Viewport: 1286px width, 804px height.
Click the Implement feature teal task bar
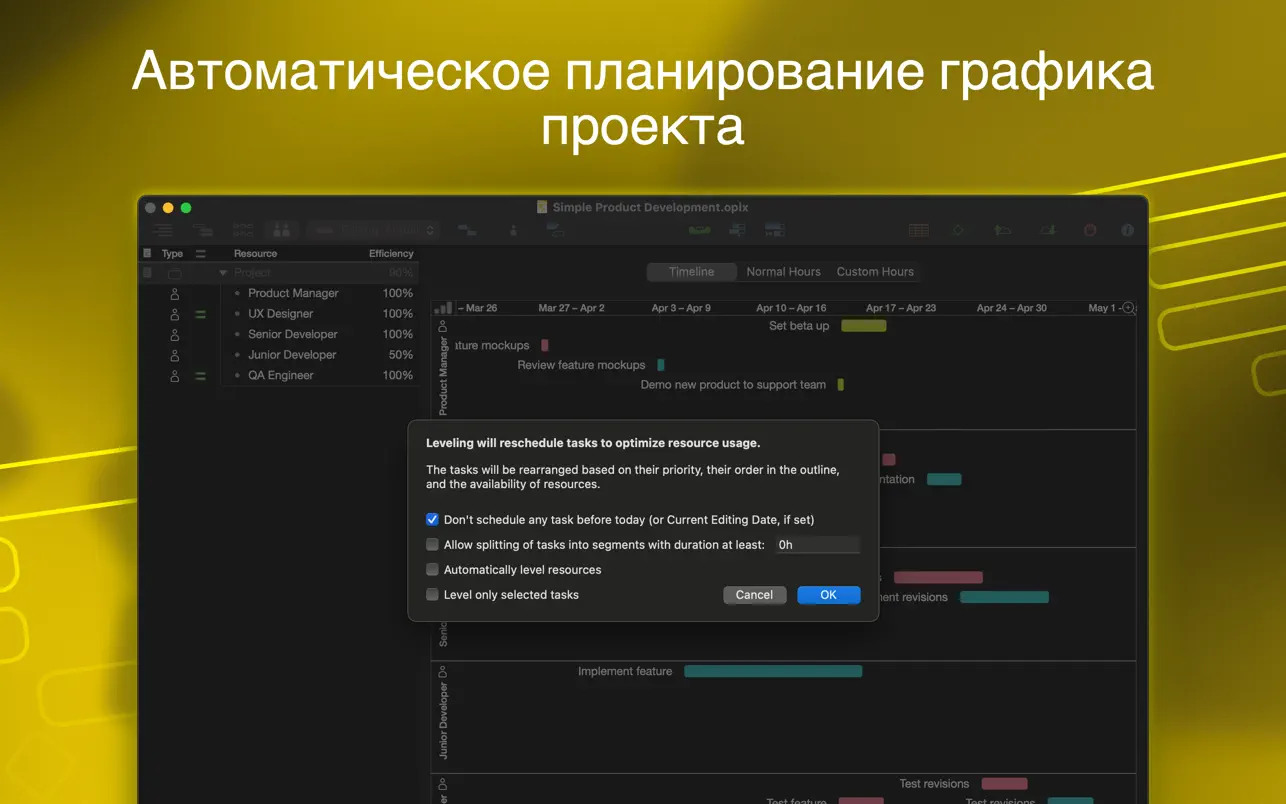point(772,672)
